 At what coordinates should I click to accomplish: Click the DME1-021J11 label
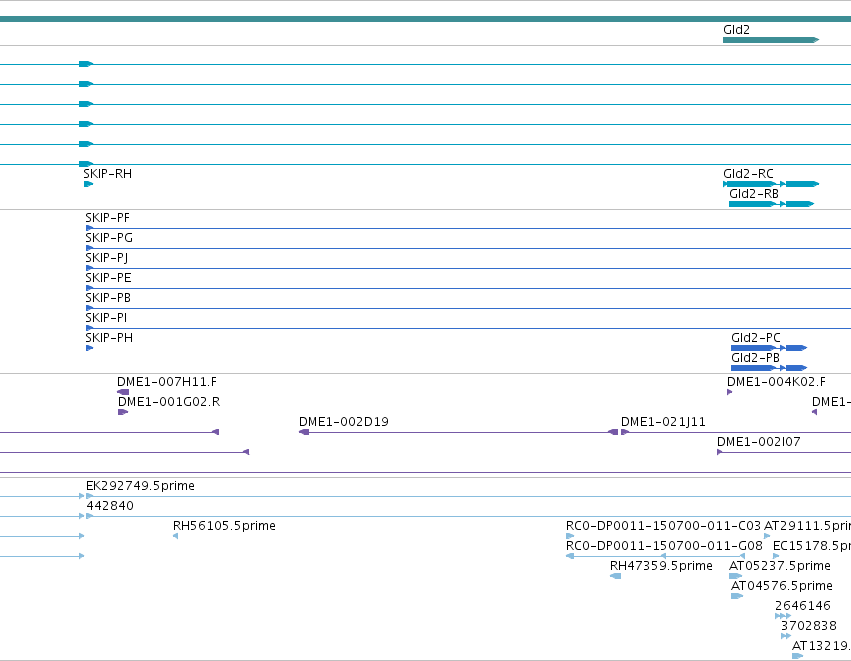click(x=663, y=422)
